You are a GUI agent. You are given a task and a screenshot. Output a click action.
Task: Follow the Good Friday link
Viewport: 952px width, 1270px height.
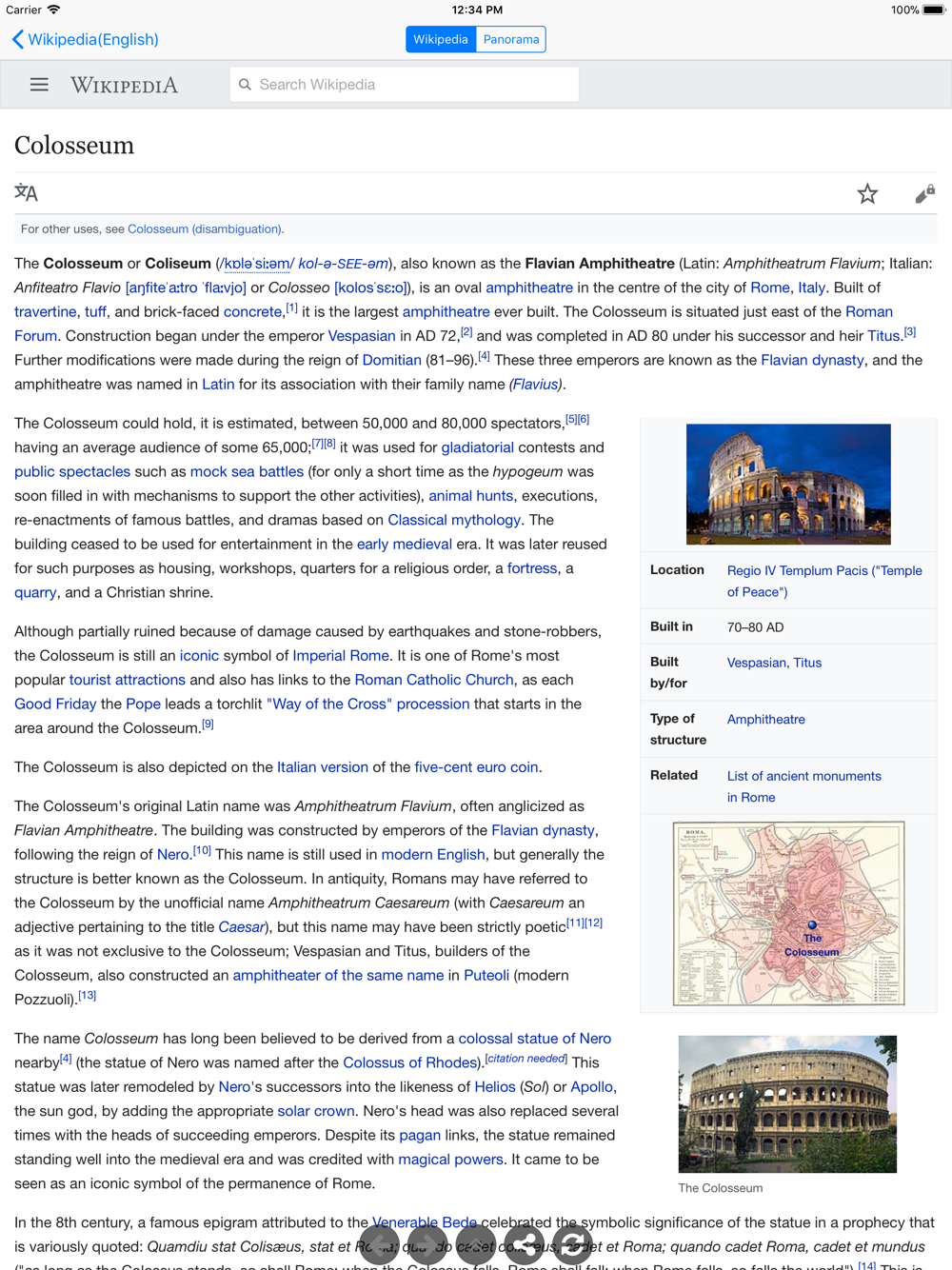pyautogui.click(x=55, y=704)
